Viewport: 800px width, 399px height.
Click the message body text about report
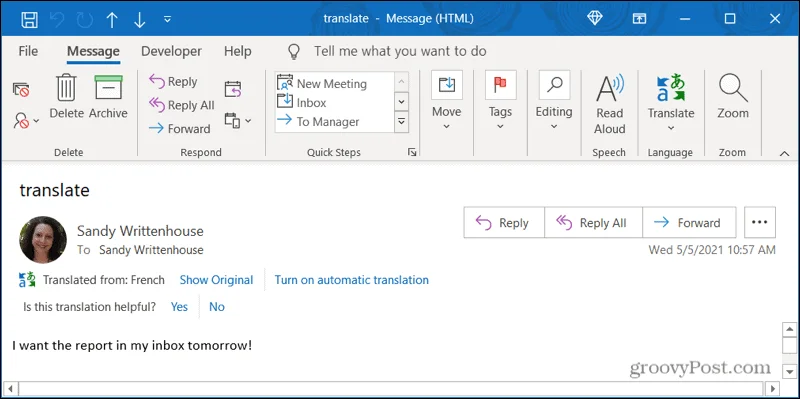pyautogui.click(x=132, y=346)
